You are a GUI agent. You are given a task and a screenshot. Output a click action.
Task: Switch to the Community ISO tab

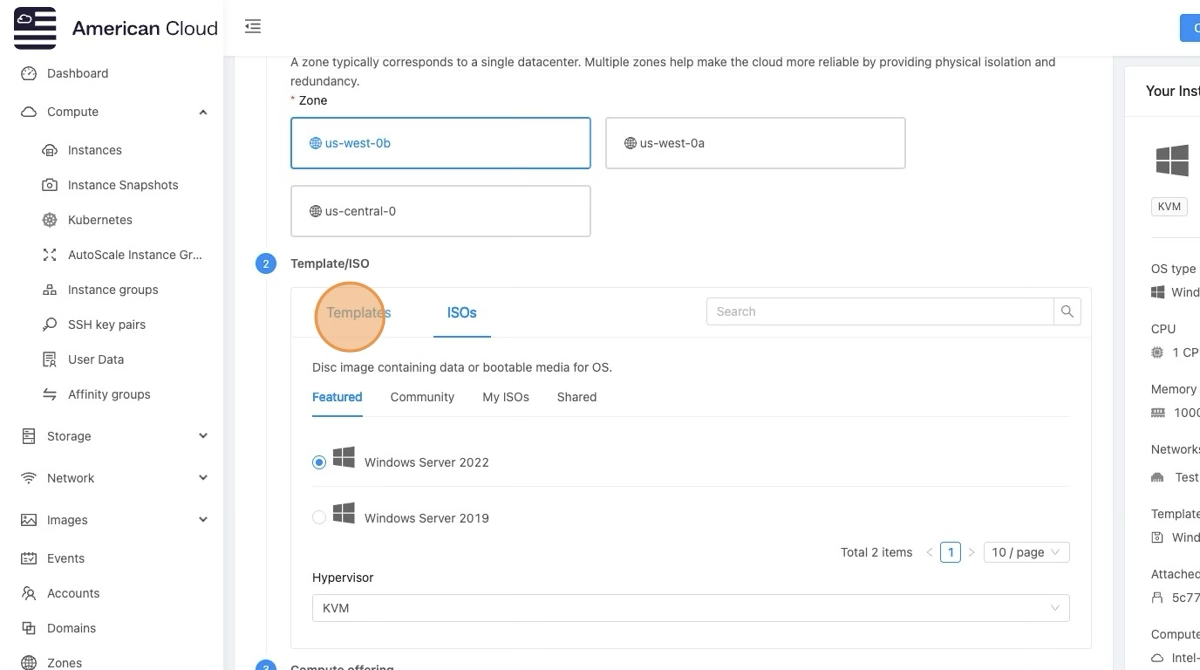(422, 397)
